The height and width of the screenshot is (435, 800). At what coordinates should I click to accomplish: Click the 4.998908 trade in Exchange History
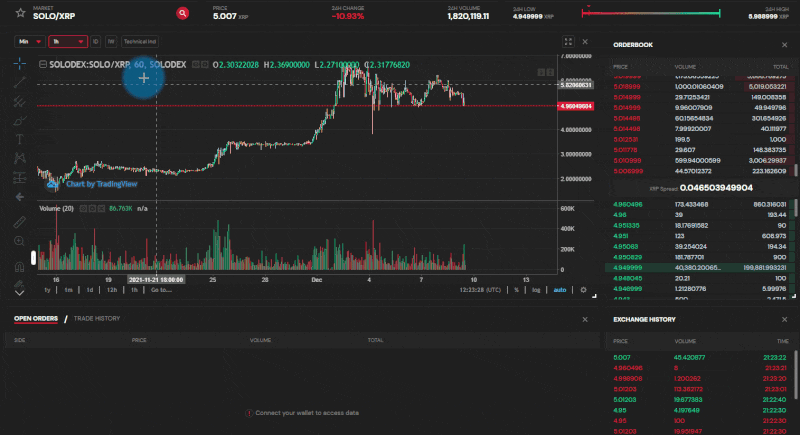tap(702, 379)
